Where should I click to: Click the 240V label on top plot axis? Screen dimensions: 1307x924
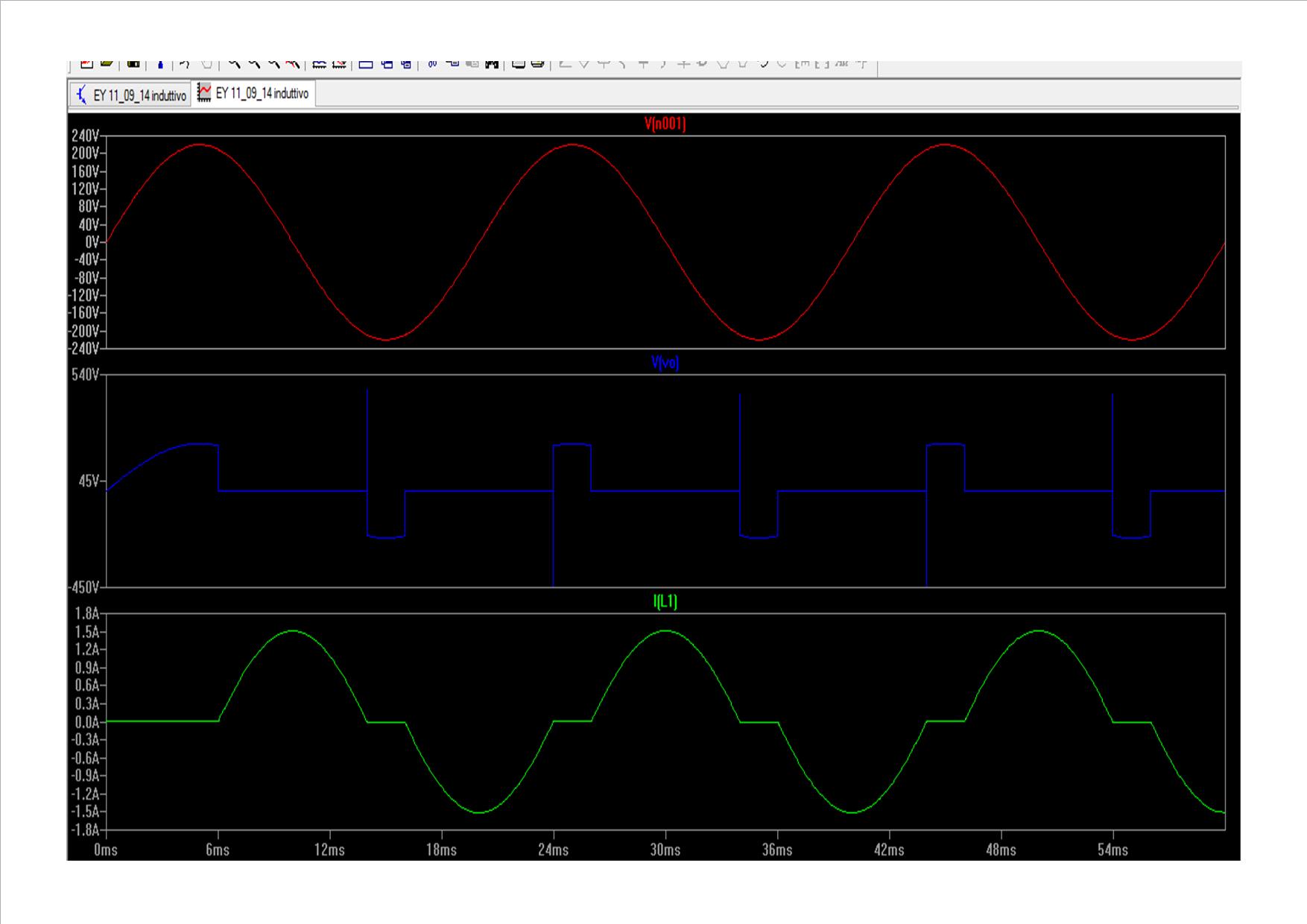tap(85, 136)
